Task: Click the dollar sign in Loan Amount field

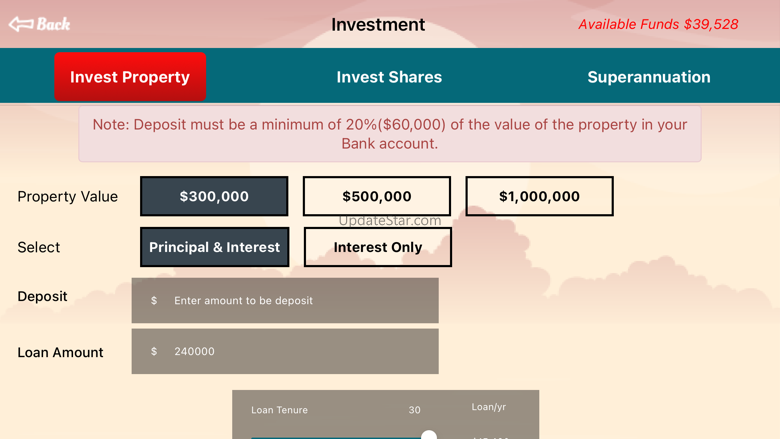Action: 154,351
